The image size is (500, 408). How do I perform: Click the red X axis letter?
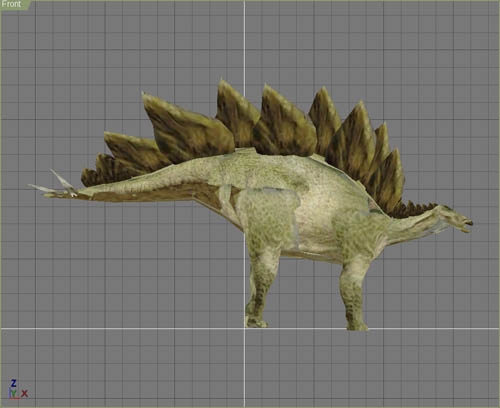click(24, 394)
